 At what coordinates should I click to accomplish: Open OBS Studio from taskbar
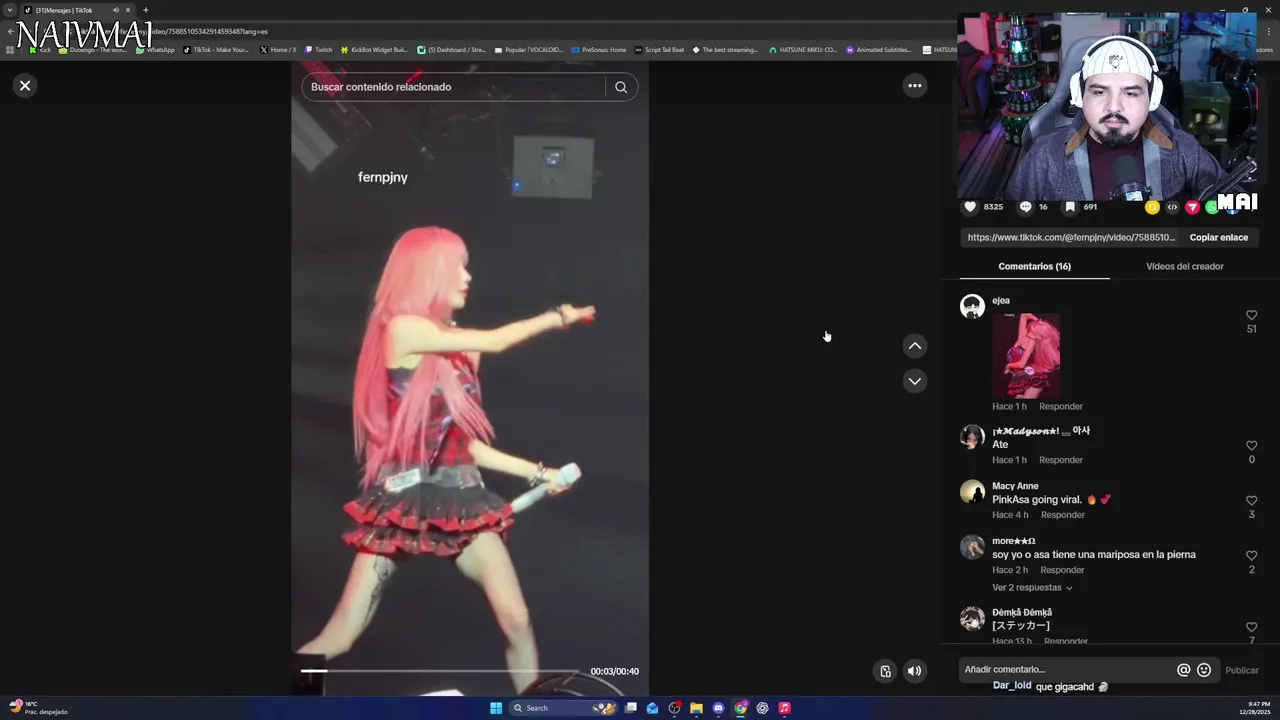[x=674, y=708]
